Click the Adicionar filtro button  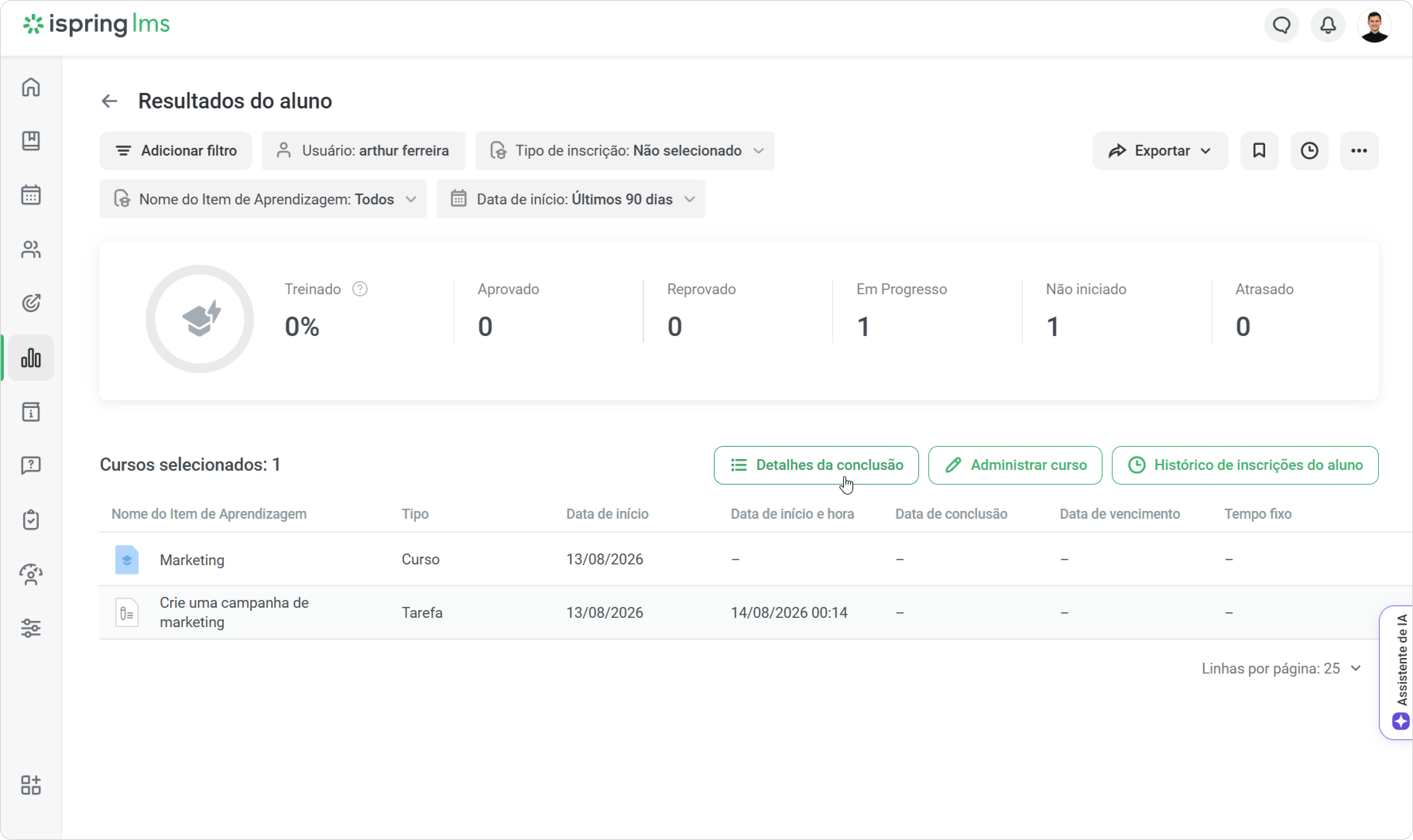click(175, 151)
